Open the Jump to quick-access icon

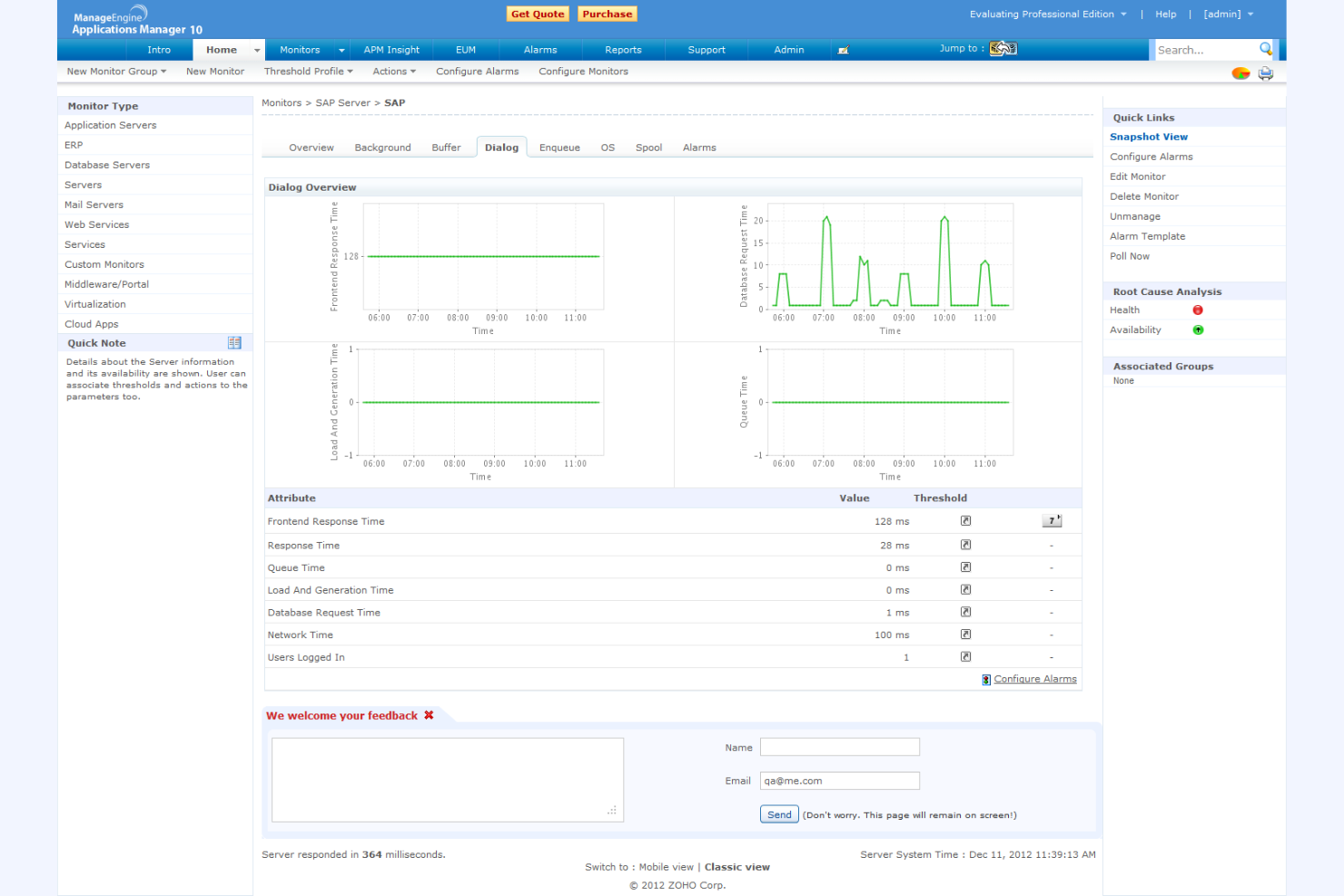[x=1002, y=48]
